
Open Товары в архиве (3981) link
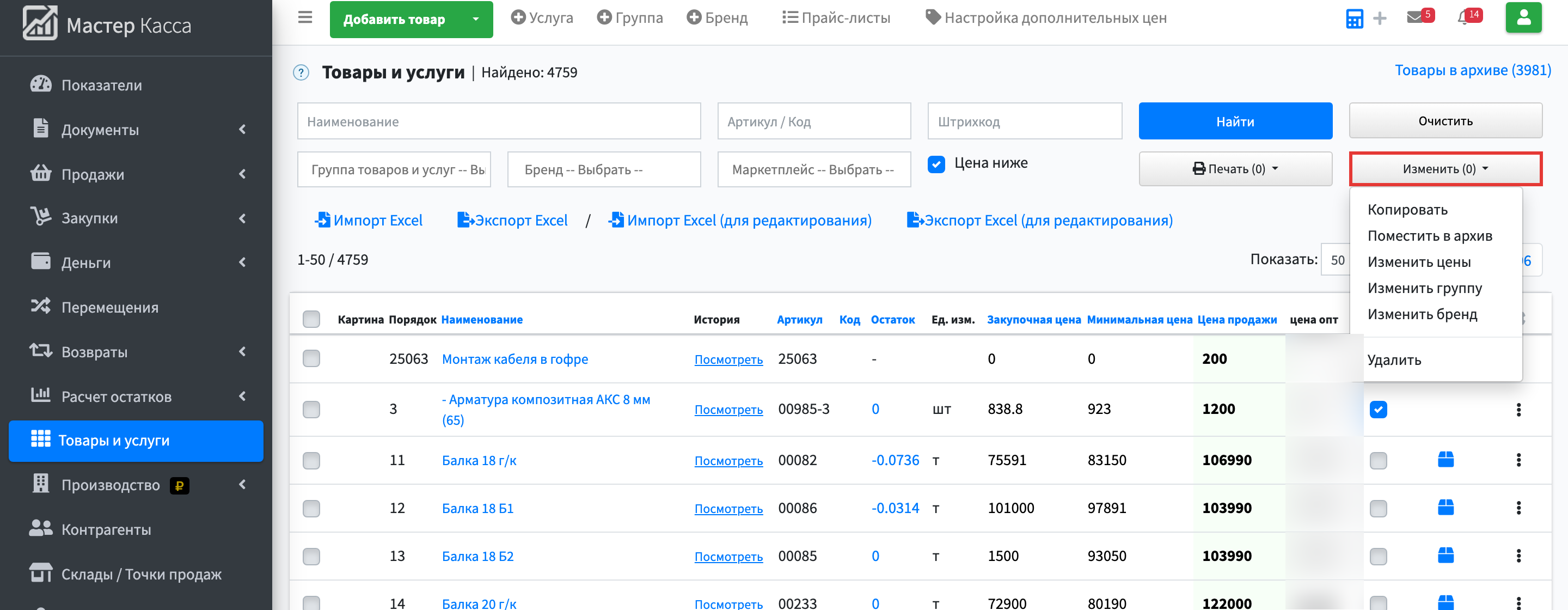[1472, 70]
